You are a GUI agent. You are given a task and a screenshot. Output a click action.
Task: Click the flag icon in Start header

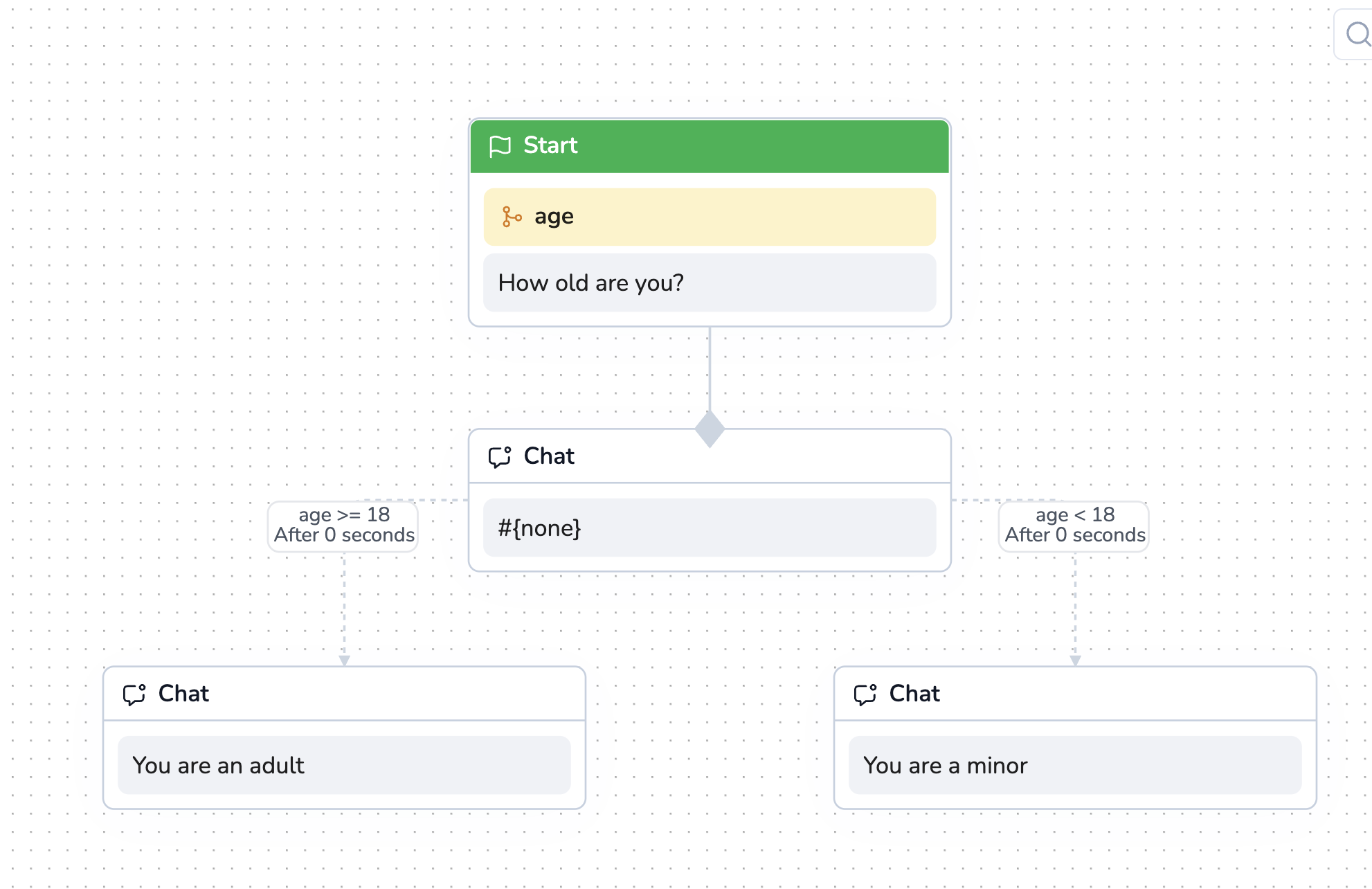(500, 146)
